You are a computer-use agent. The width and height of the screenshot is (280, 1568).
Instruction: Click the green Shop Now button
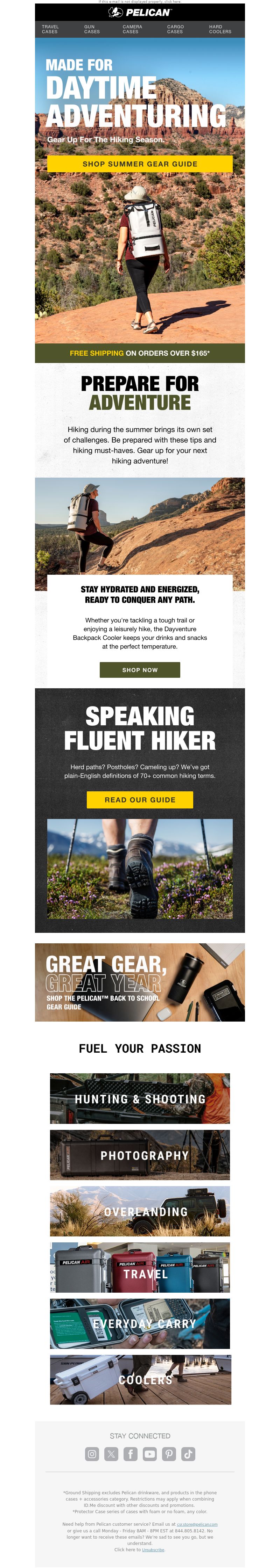pyautogui.click(x=140, y=669)
